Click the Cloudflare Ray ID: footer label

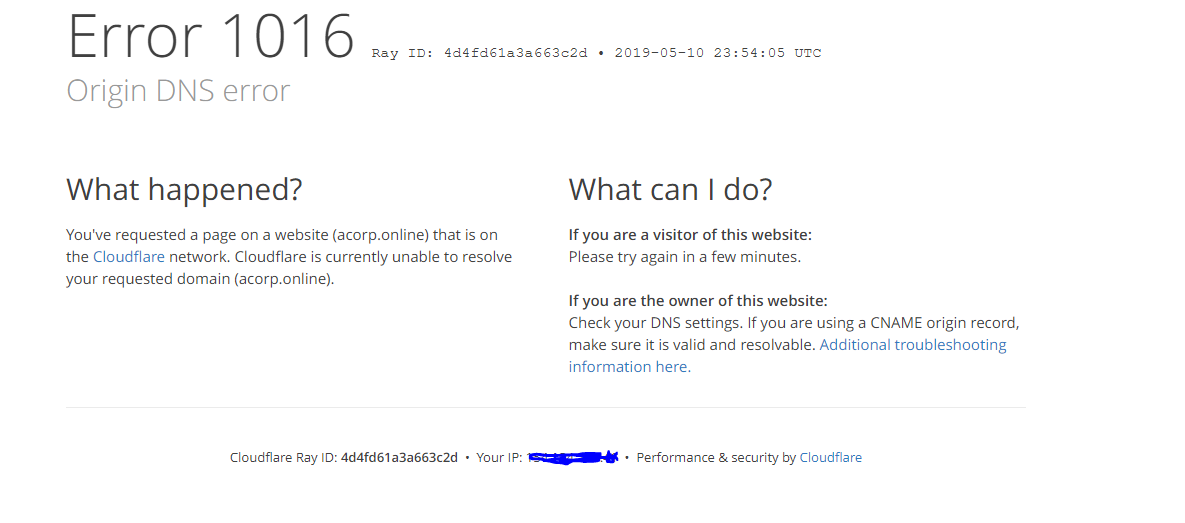point(283,458)
